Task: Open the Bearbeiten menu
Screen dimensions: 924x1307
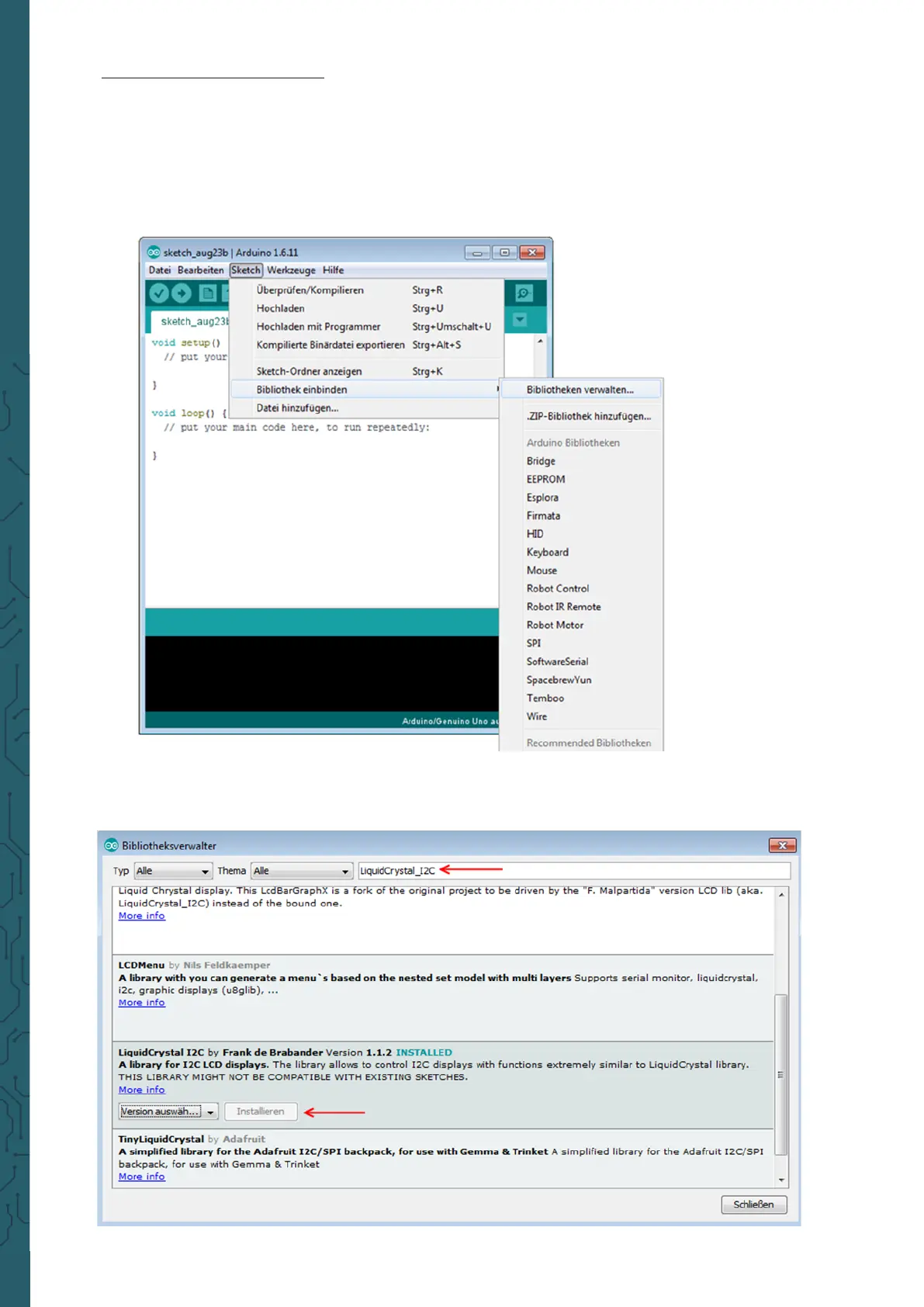Action: 200,270
